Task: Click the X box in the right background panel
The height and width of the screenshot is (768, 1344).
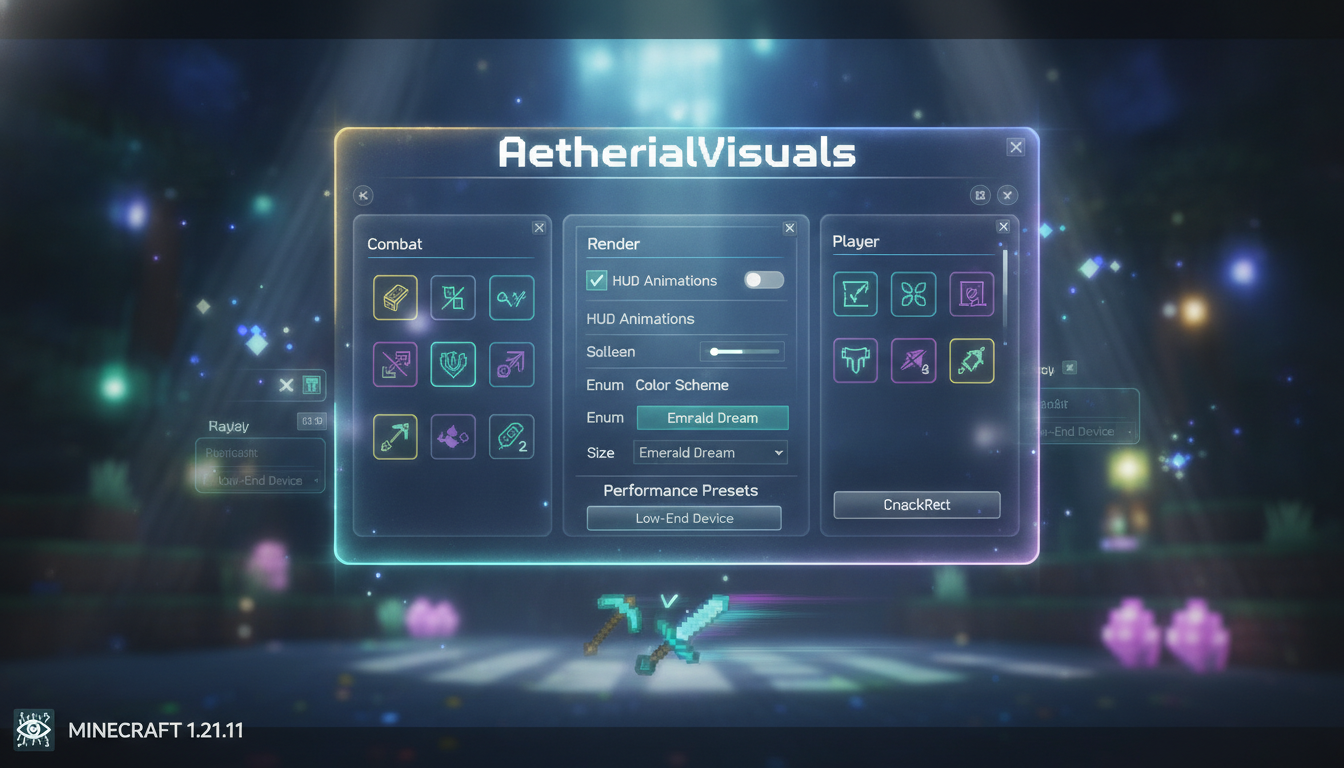Action: pyautogui.click(x=1069, y=368)
